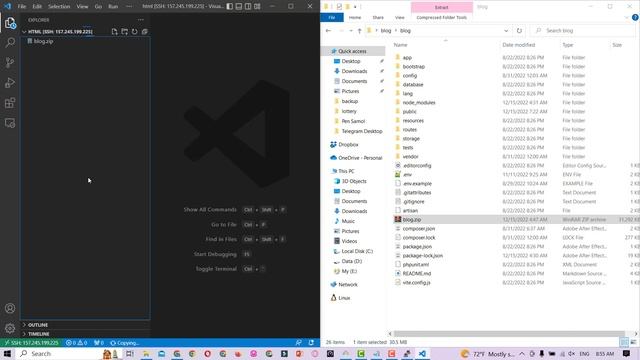Open Run and Debug view in VS Code
640x360 pixels.
click(x=10, y=82)
